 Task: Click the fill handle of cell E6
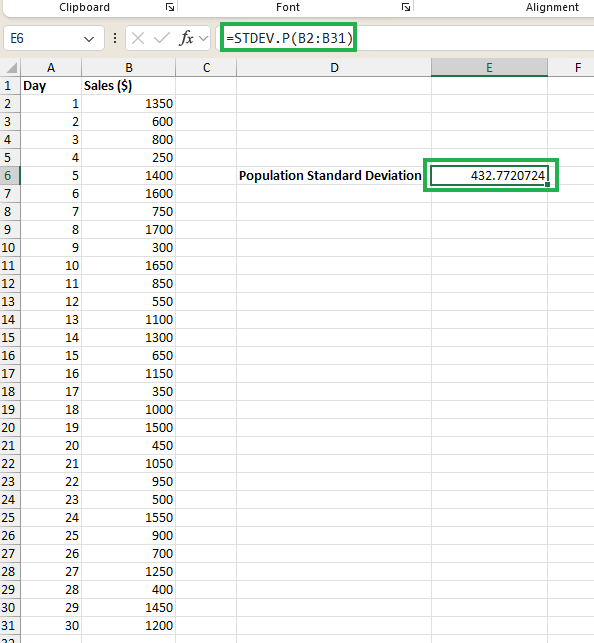pyautogui.click(x=548, y=185)
